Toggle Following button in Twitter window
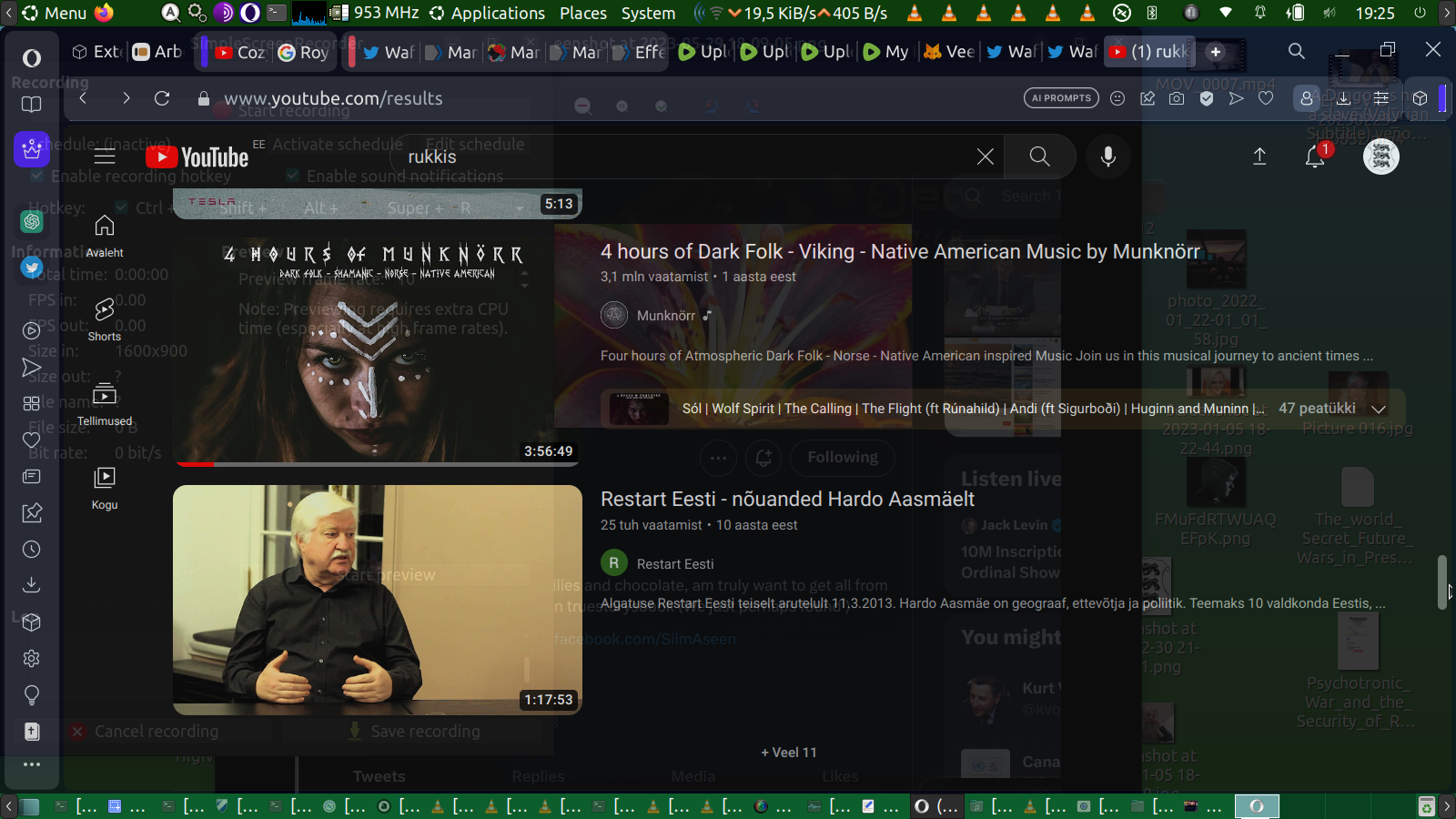This screenshot has height=819, width=1456. point(843,457)
